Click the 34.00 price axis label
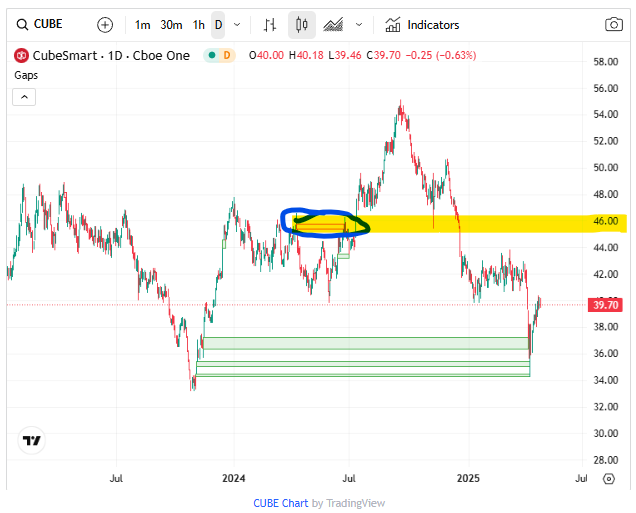Image resolution: width=636 pixels, height=513 pixels. point(606,380)
